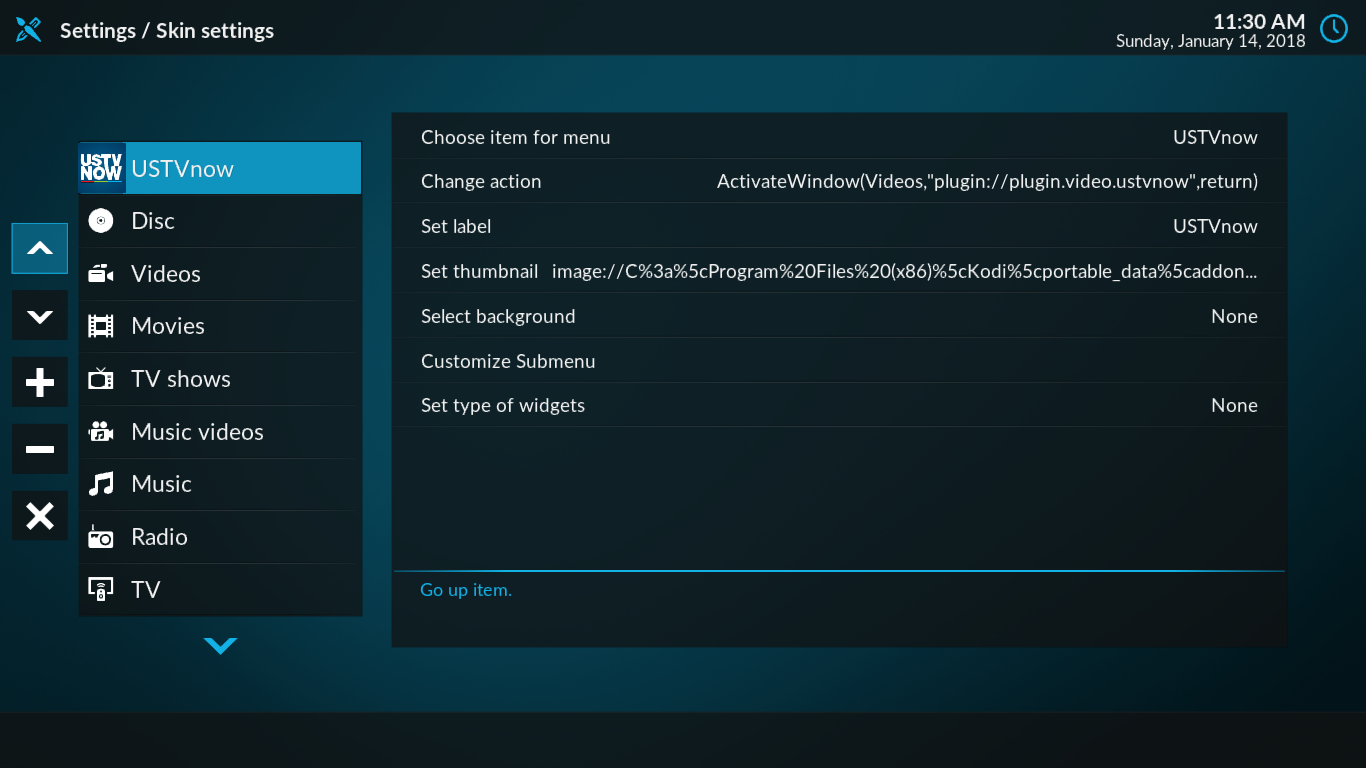Viewport: 1366px width, 768px height.
Task: Click the Kodi logo in the top bar
Action: [x=27, y=29]
